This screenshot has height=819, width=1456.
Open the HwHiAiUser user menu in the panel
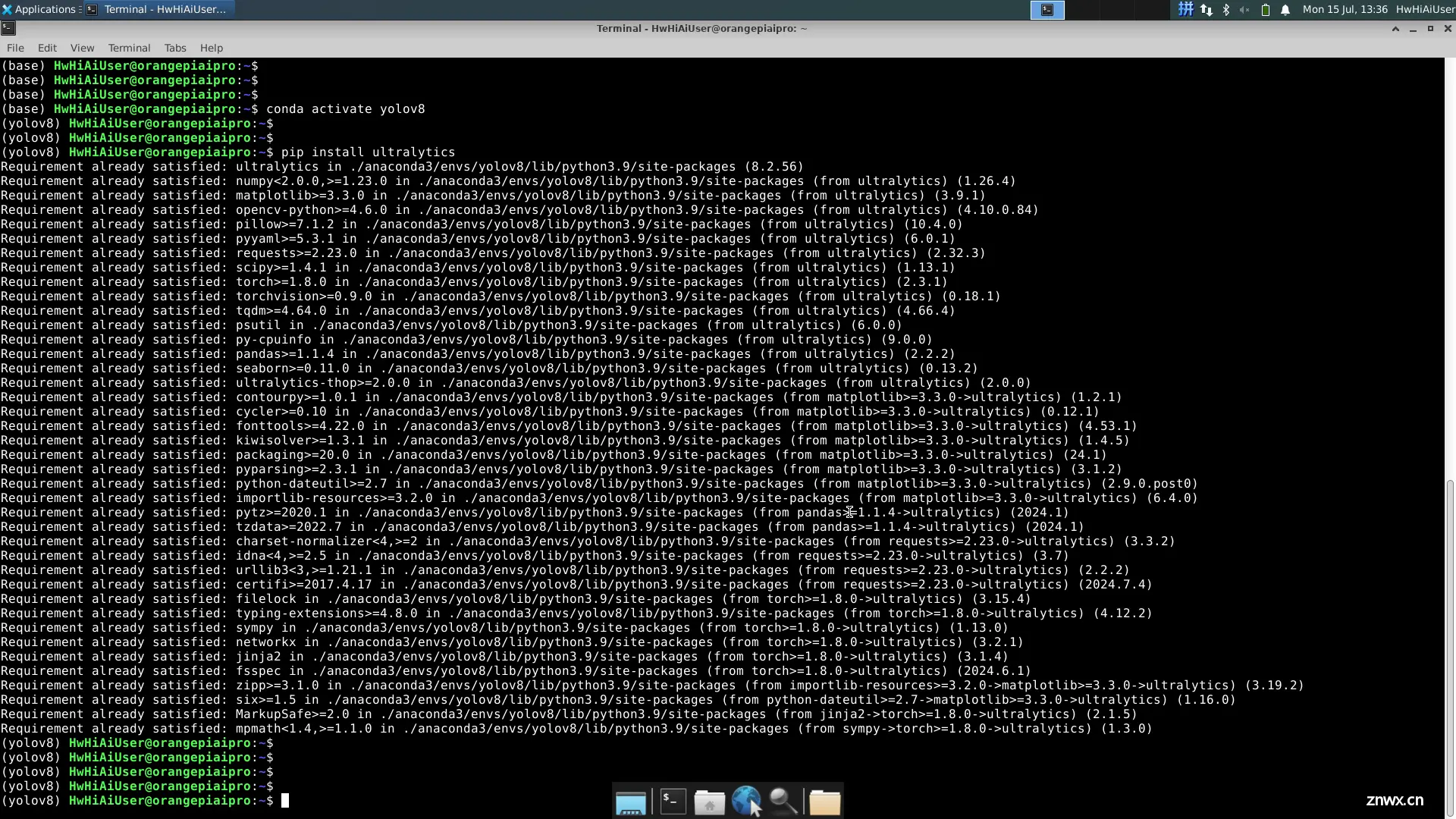(x=1425, y=9)
